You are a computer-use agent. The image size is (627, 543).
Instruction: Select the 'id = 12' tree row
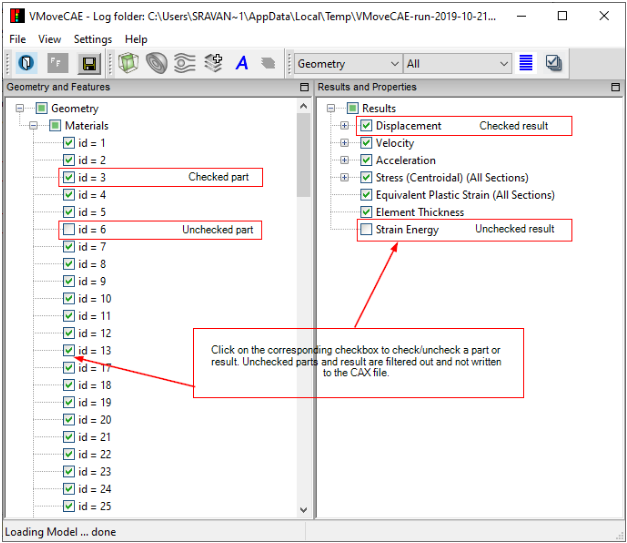[94, 333]
